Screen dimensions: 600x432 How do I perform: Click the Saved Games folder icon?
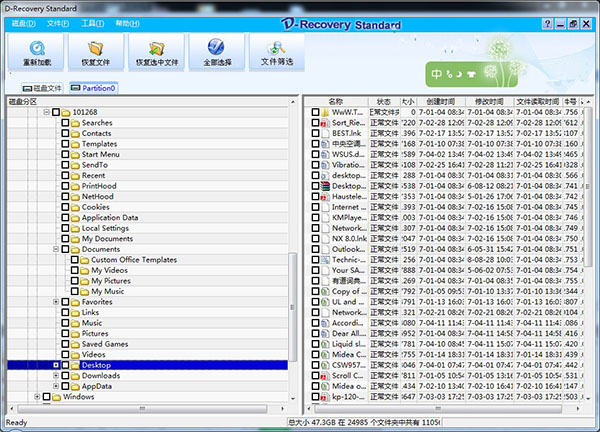coord(74,344)
